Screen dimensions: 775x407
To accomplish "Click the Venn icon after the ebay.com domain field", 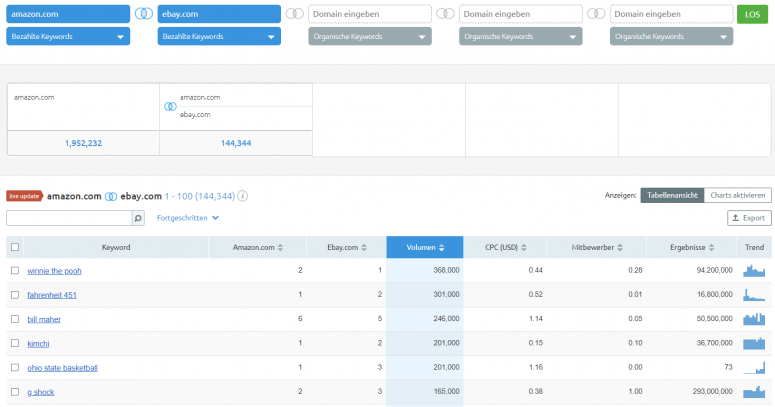I will click(x=295, y=14).
